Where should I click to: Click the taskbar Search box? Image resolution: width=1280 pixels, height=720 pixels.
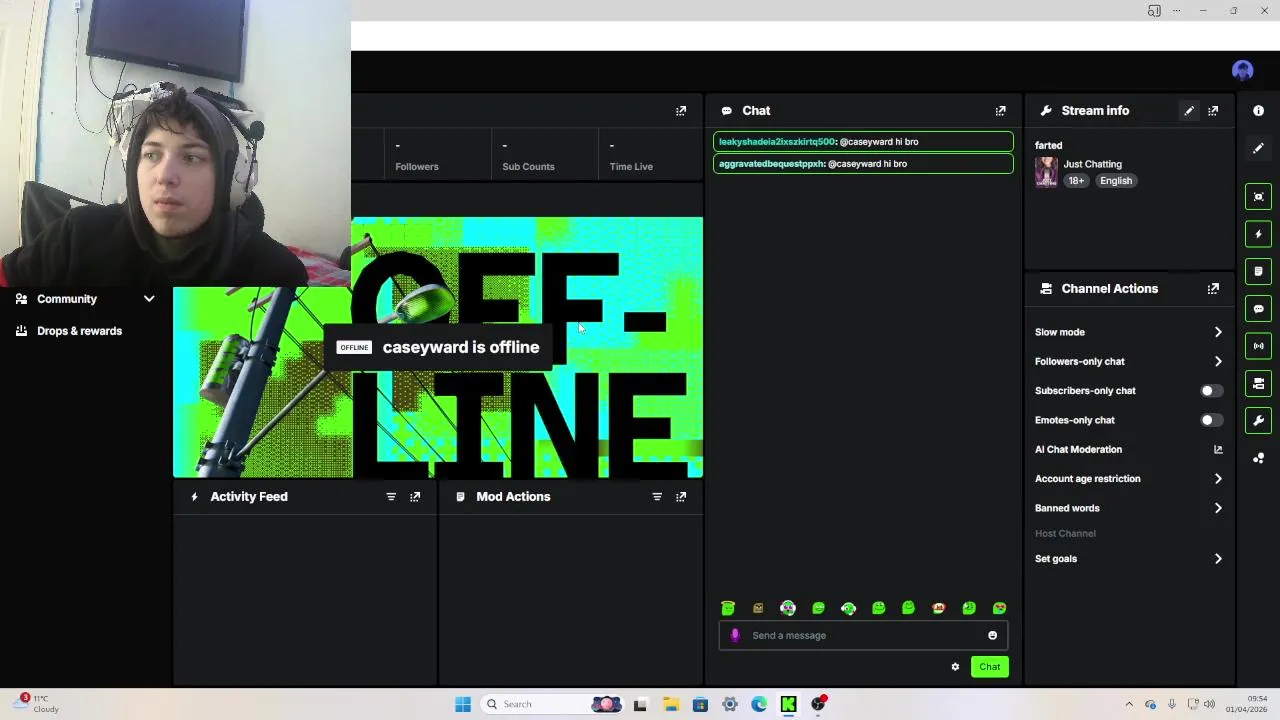coord(553,705)
